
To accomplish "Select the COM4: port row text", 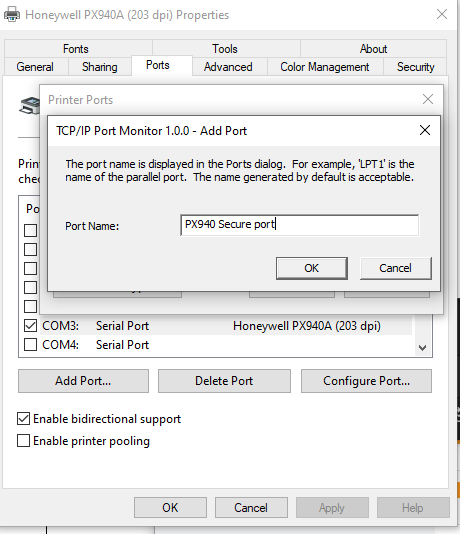I will tap(61, 345).
